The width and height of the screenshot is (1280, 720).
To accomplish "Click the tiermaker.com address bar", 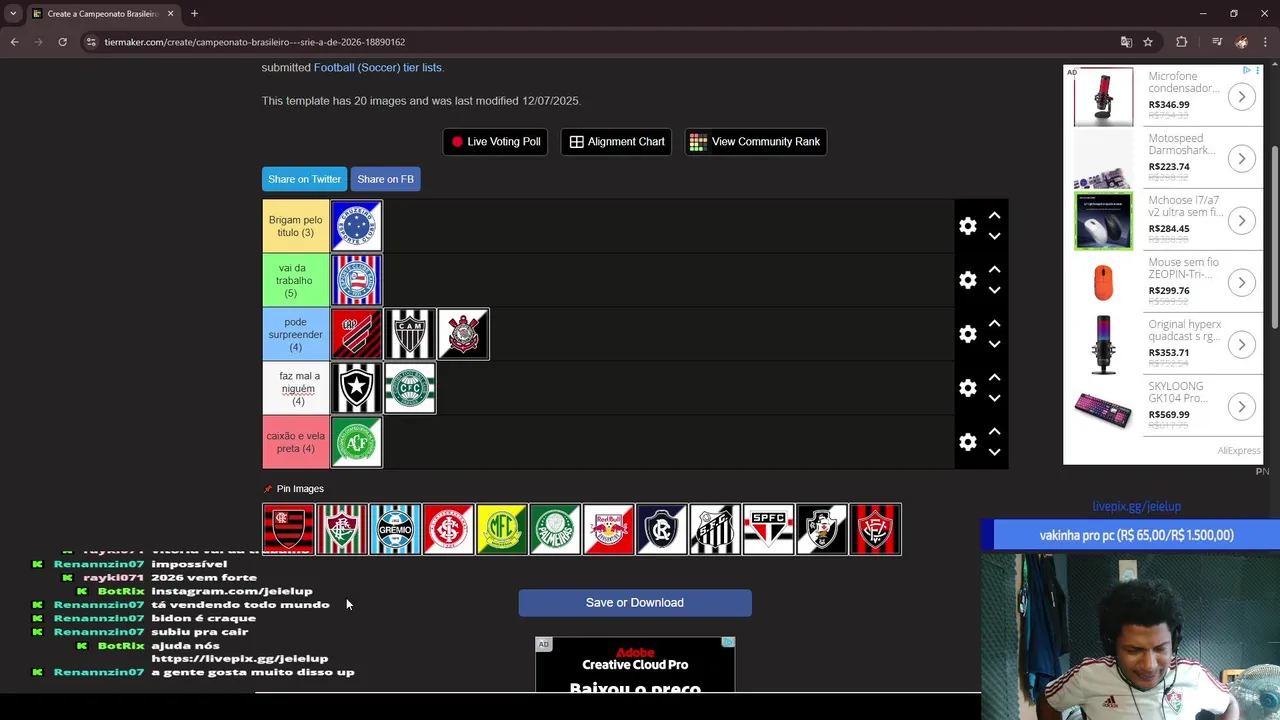I will 600,42.
